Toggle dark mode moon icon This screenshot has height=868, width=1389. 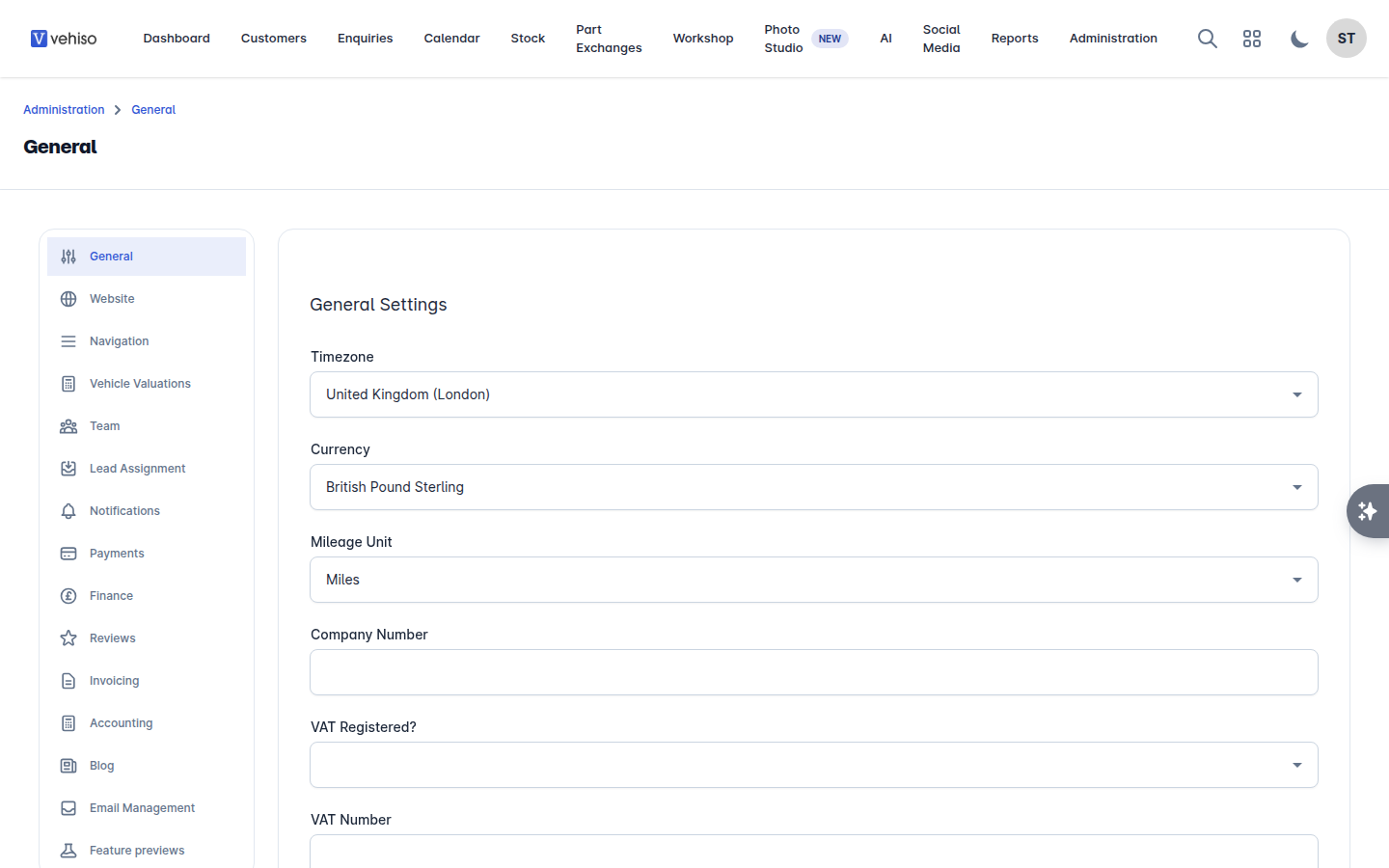1299,39
